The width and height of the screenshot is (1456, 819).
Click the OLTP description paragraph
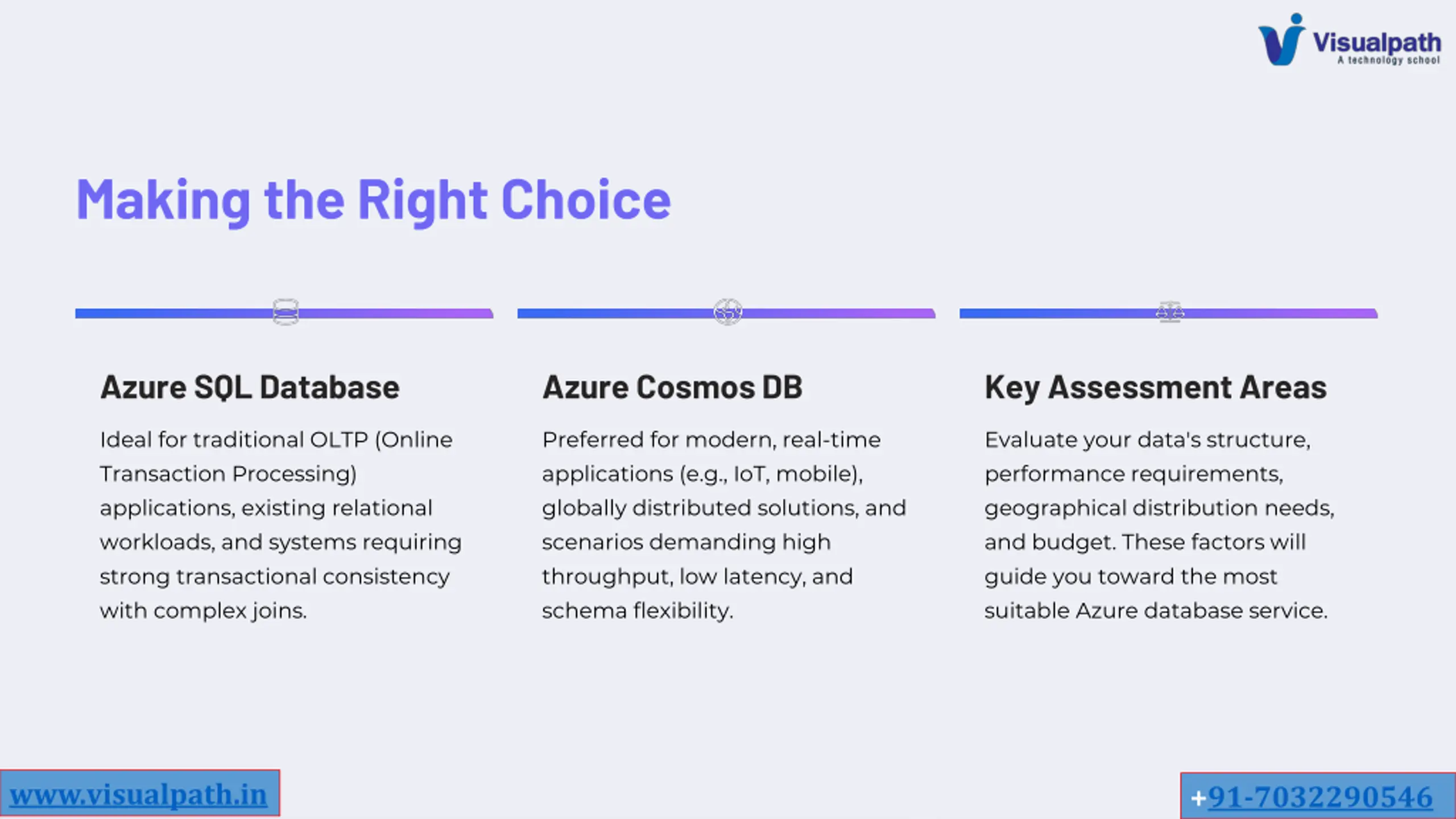pos(280,525)
